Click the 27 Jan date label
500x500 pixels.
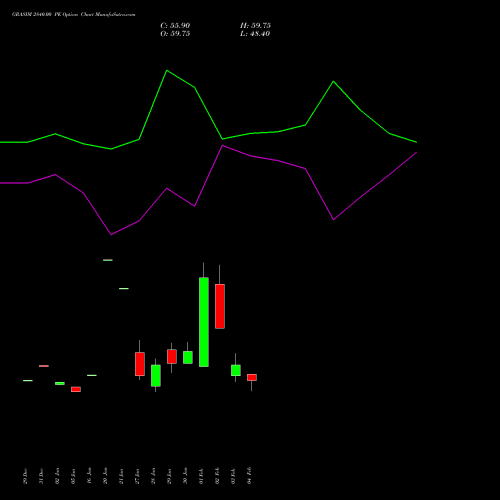click(138, 476)
